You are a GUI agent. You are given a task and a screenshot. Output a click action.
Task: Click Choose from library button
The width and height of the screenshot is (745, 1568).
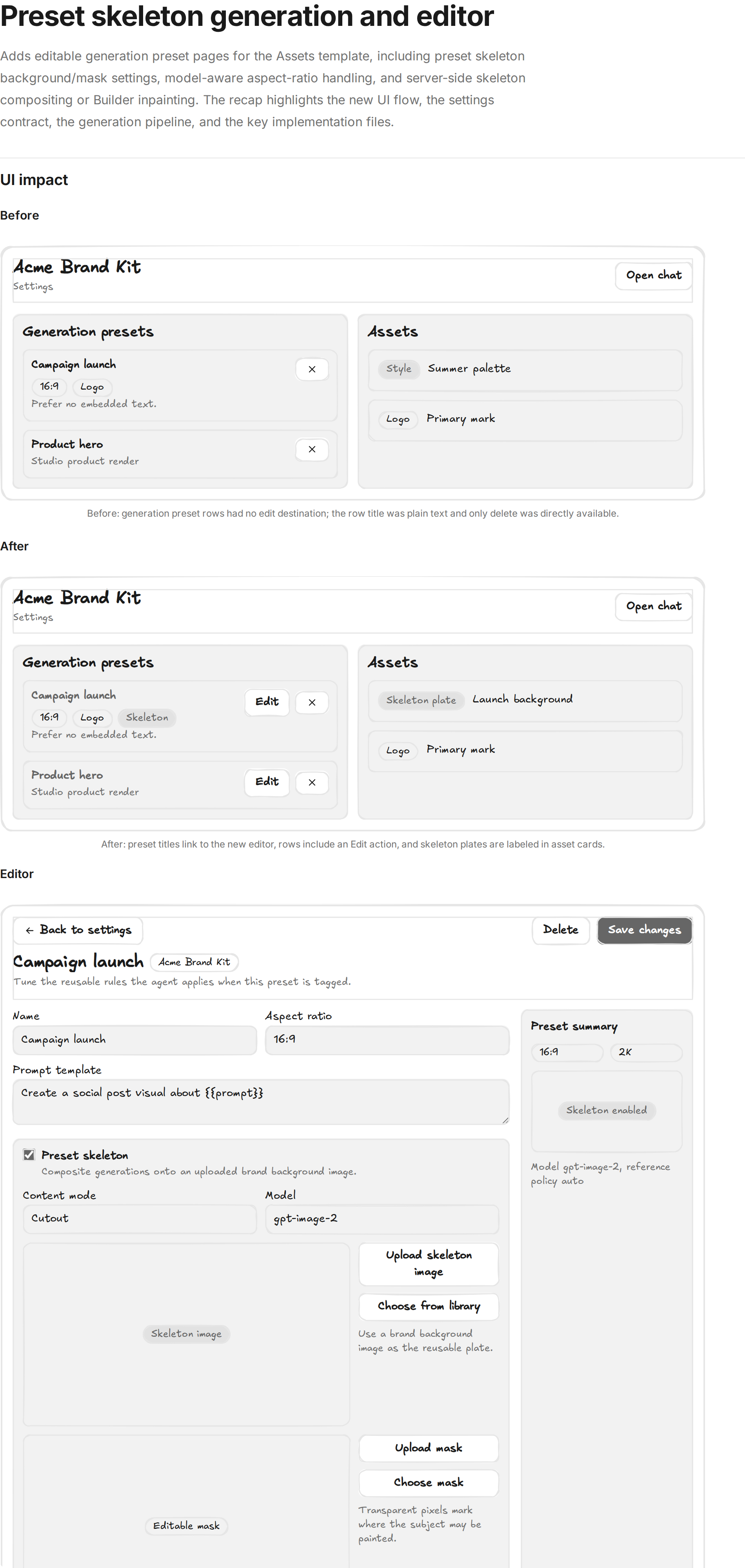(x=429, y=1306)
